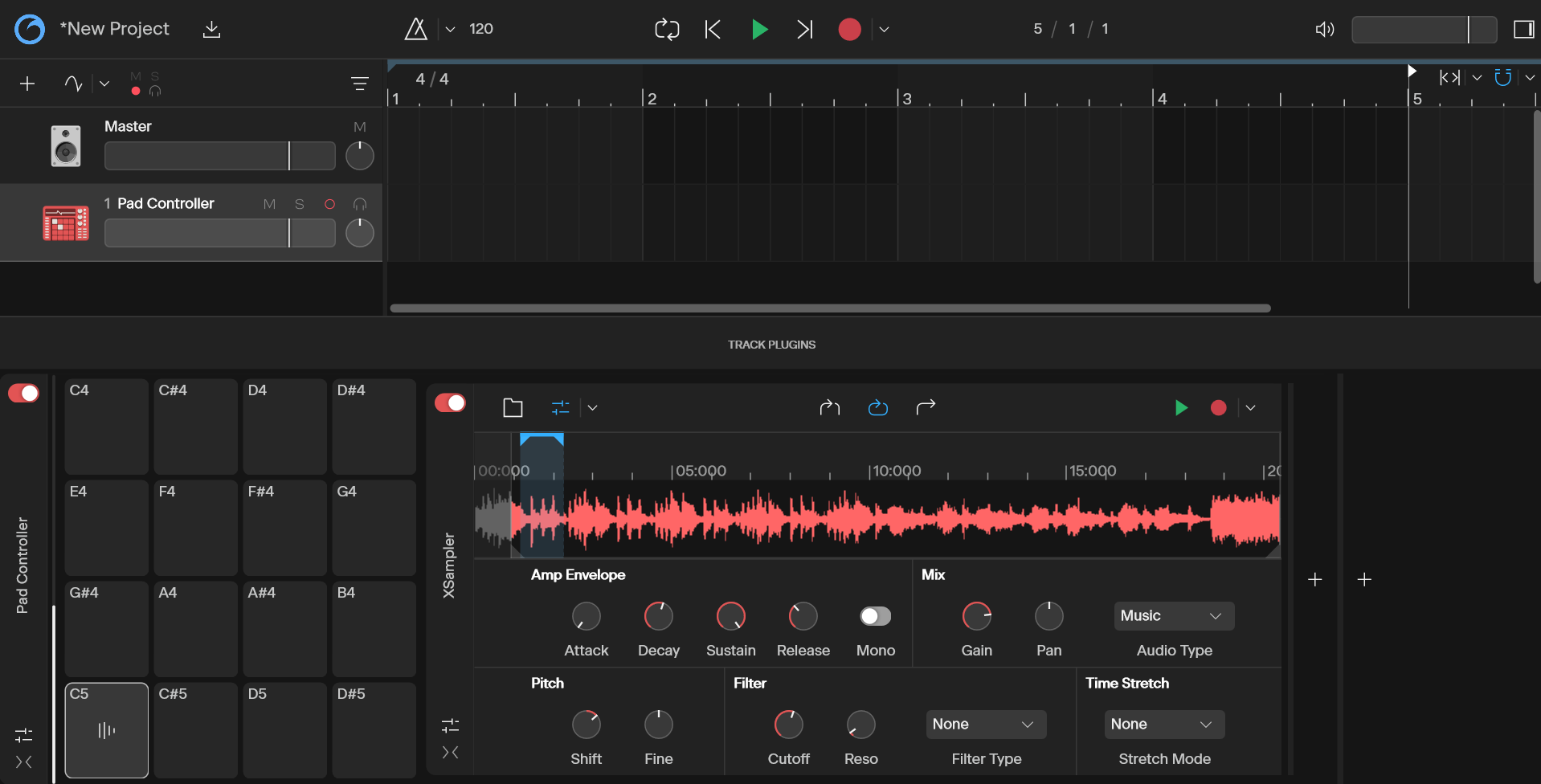Select the C5 pad

pyautogui.click(x=107, y=730)
